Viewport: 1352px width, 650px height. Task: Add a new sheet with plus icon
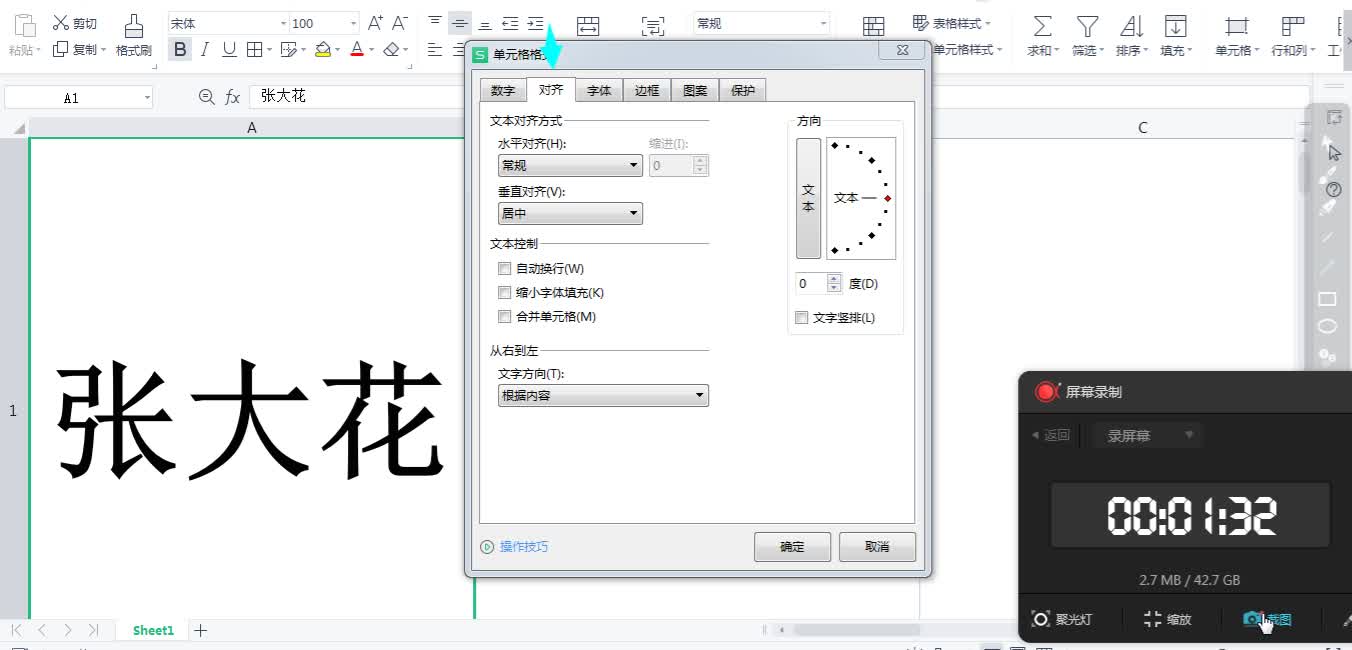pos(200,630)
